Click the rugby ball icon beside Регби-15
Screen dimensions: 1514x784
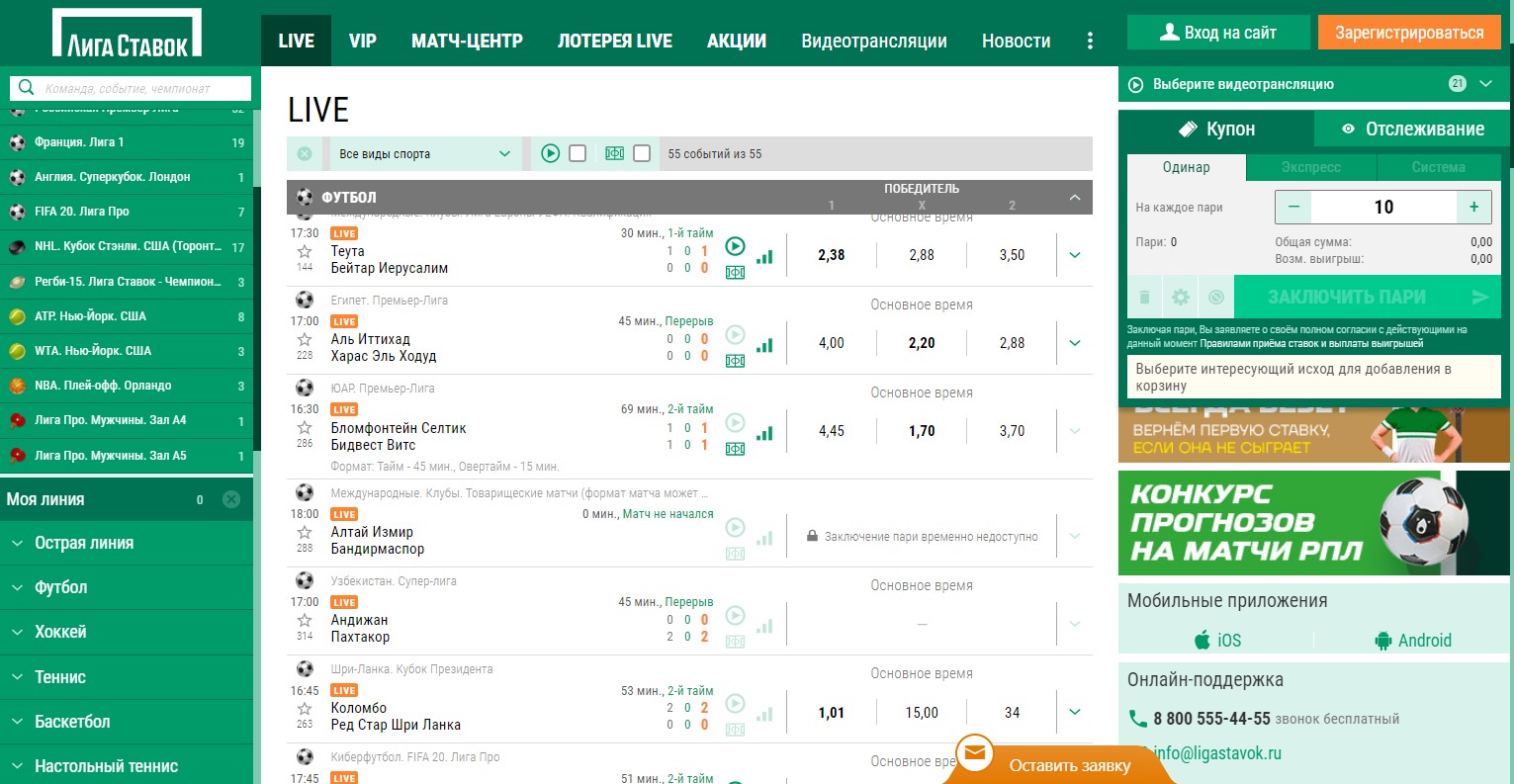click(17, 282)
